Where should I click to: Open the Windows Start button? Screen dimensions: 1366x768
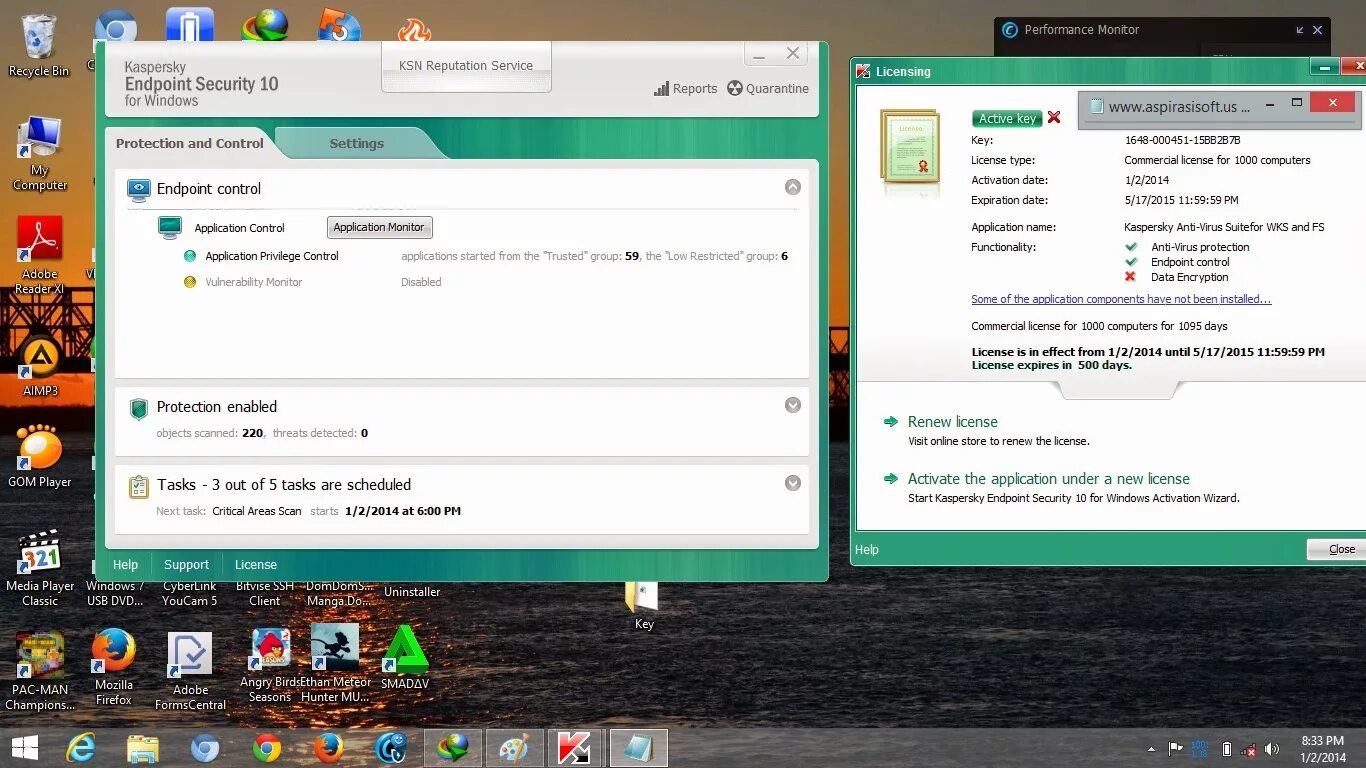point(24,748)
